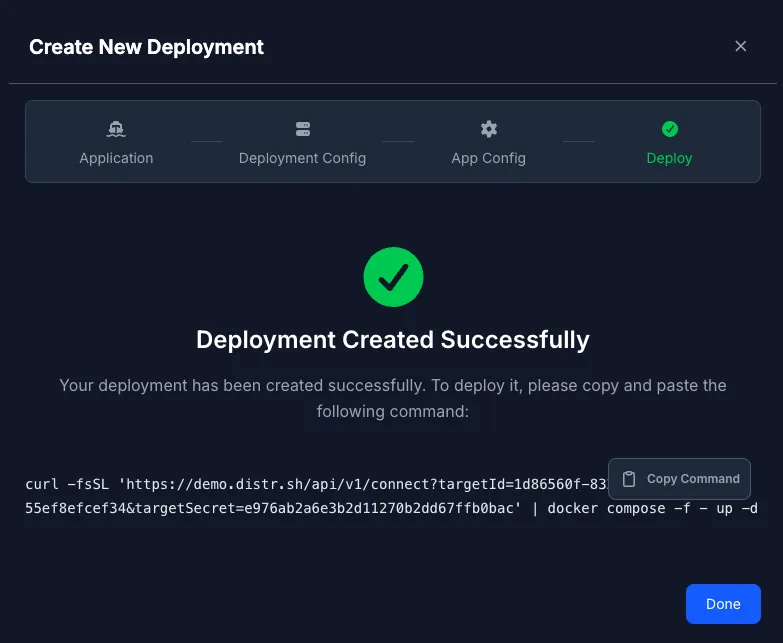Click the Create New Deployment title
This screenshot has width=783, height=643.
point(146,47)
